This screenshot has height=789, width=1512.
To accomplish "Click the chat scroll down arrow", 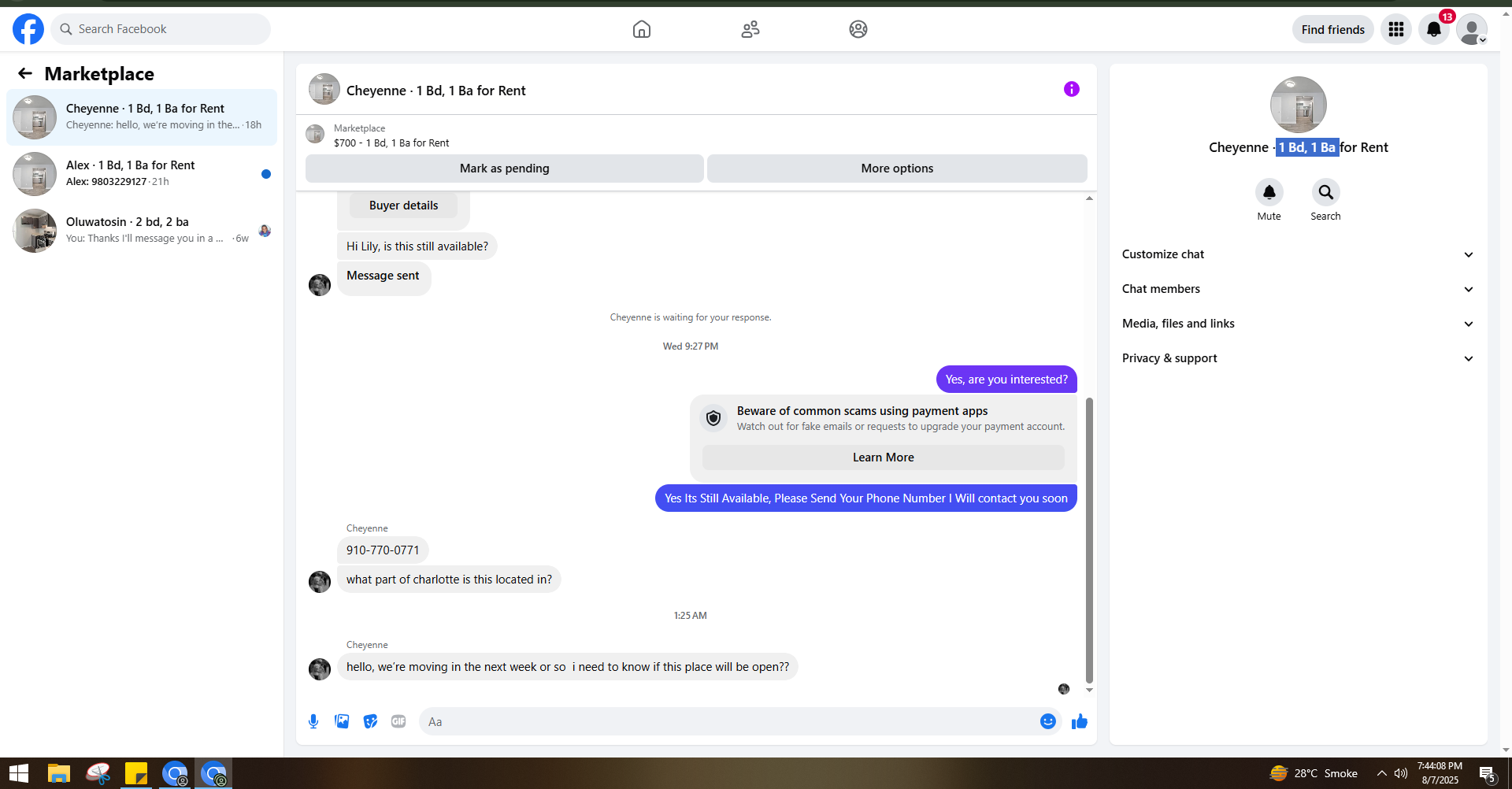I will point(1089,690).
